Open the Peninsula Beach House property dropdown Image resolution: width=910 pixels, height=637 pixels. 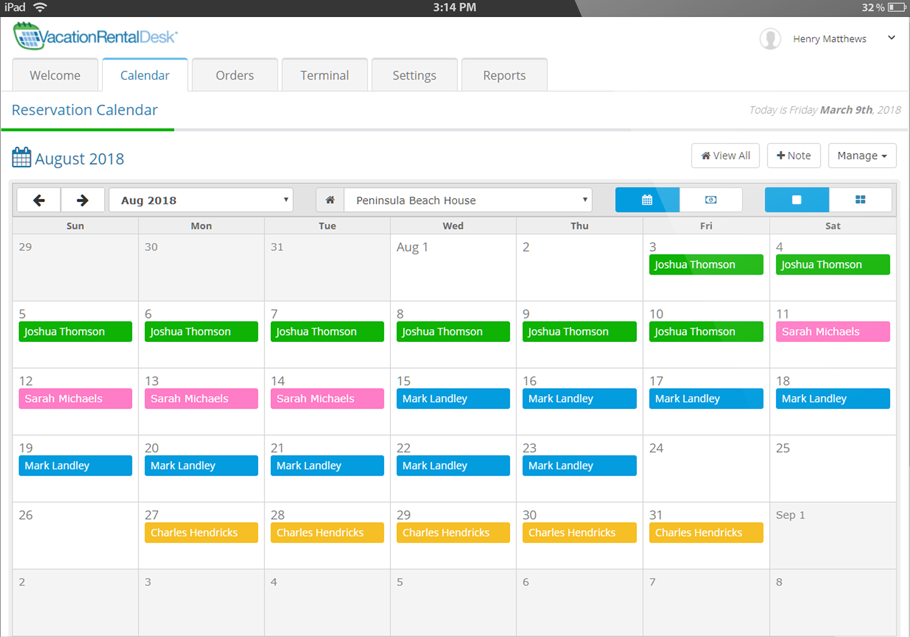pos(467,200)
